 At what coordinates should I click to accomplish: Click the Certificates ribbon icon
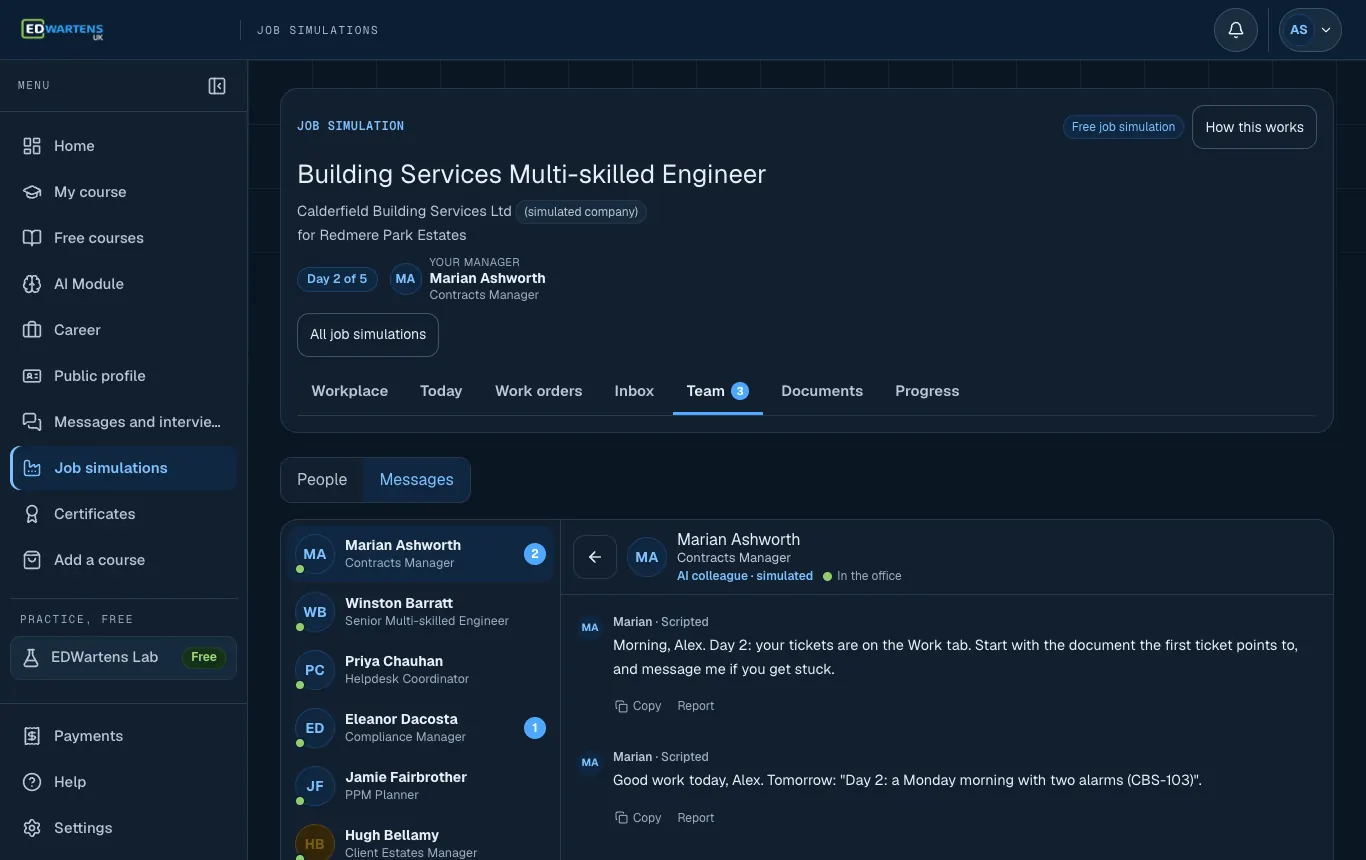coord(32,514)
